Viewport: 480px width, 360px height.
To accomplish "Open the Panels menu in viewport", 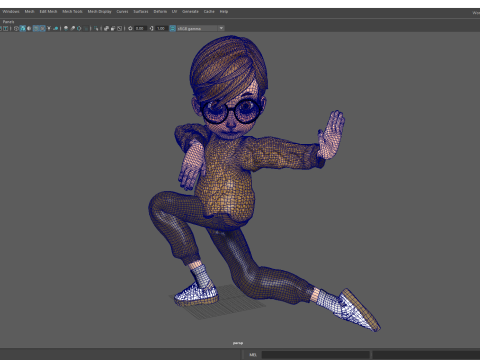I will 8,22.
